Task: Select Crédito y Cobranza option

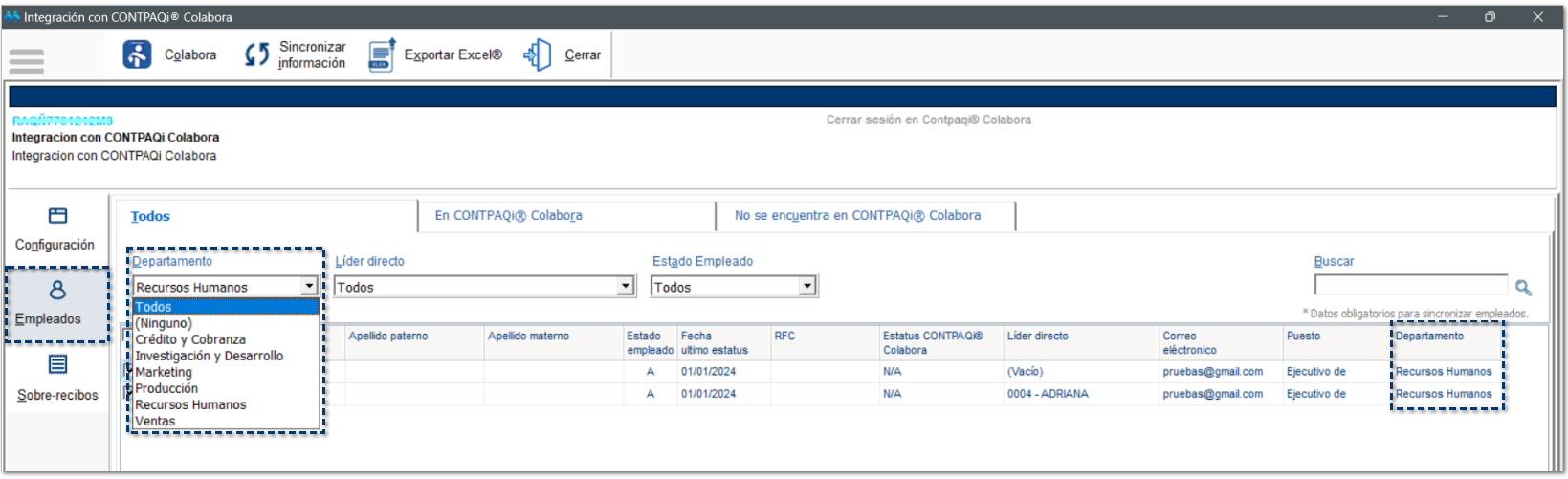Action: [x=190, y=339]
